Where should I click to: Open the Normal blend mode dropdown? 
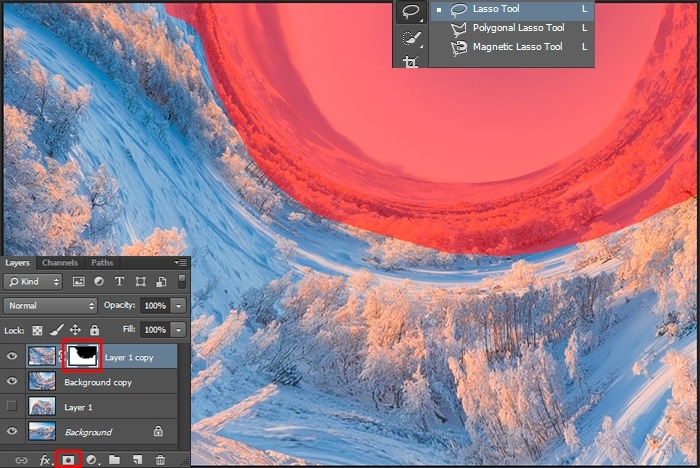(50, 305)
